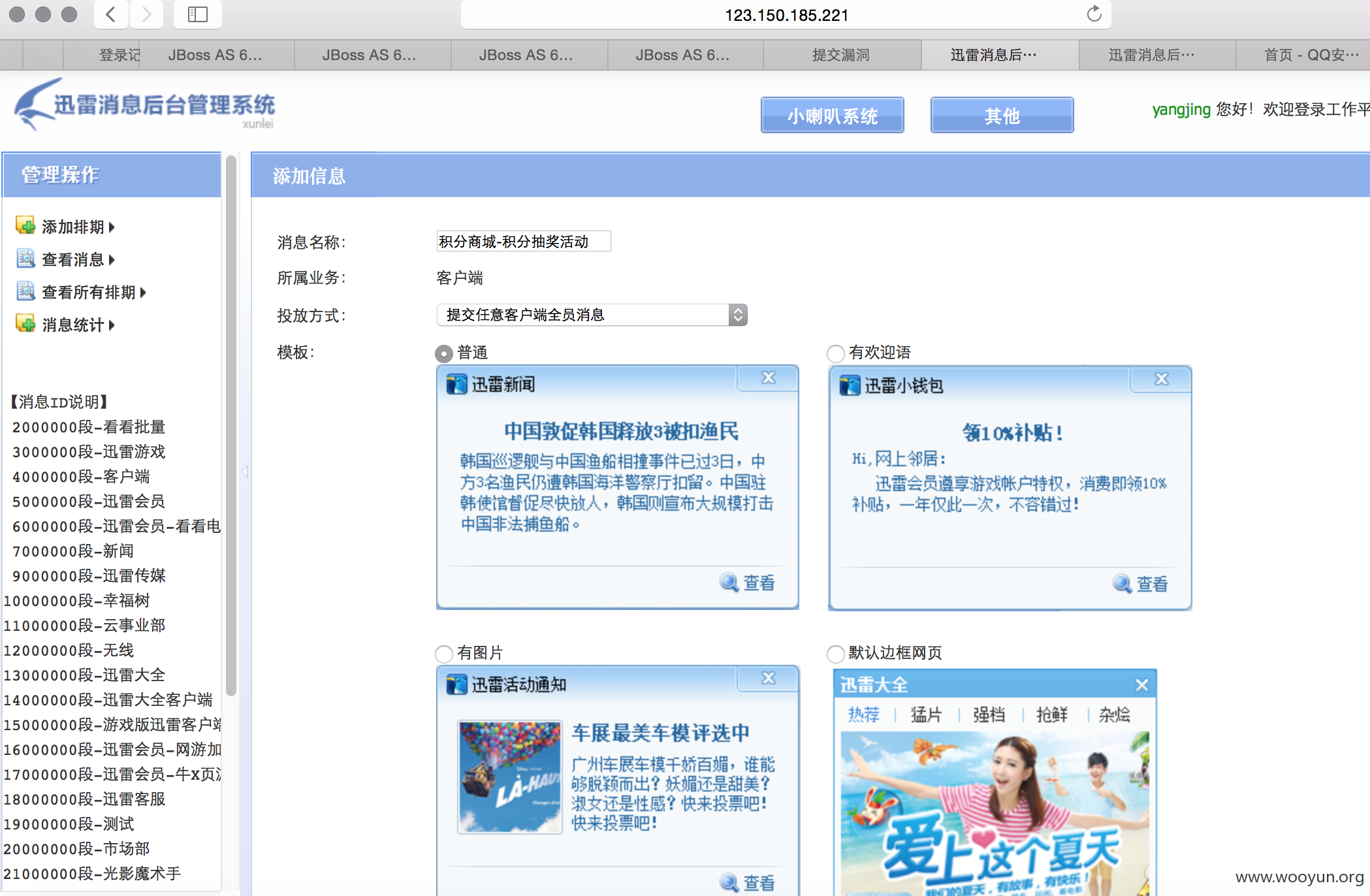Close the 迅雷小钱包 template popup X
This screenshot has height=896, width=1370.
pos(1161,379)
